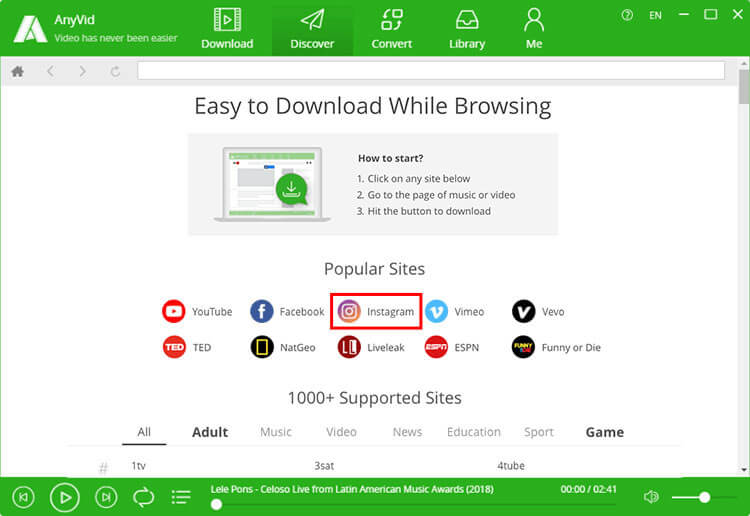The image size is (750, 516).
Task: Switch to the Discover tab
Action: click(x=312, y=29)
